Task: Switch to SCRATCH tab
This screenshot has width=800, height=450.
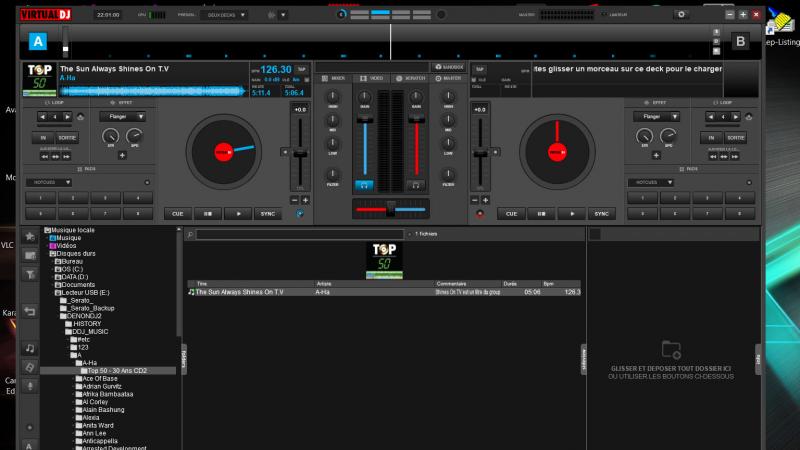Action: [411, 79]
